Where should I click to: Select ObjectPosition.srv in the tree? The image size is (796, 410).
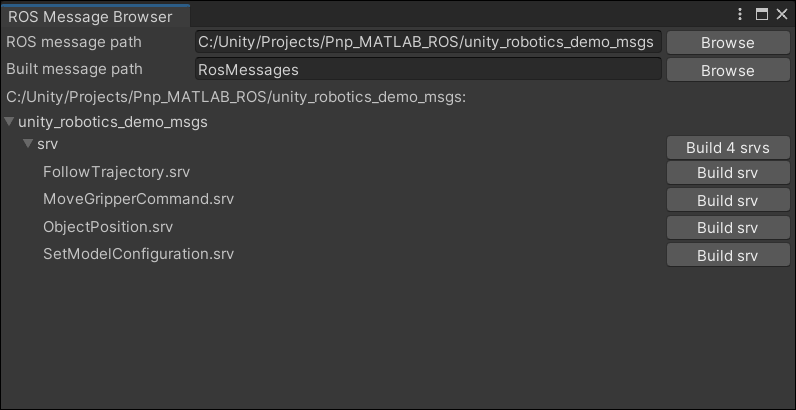(x=108, y=226)
